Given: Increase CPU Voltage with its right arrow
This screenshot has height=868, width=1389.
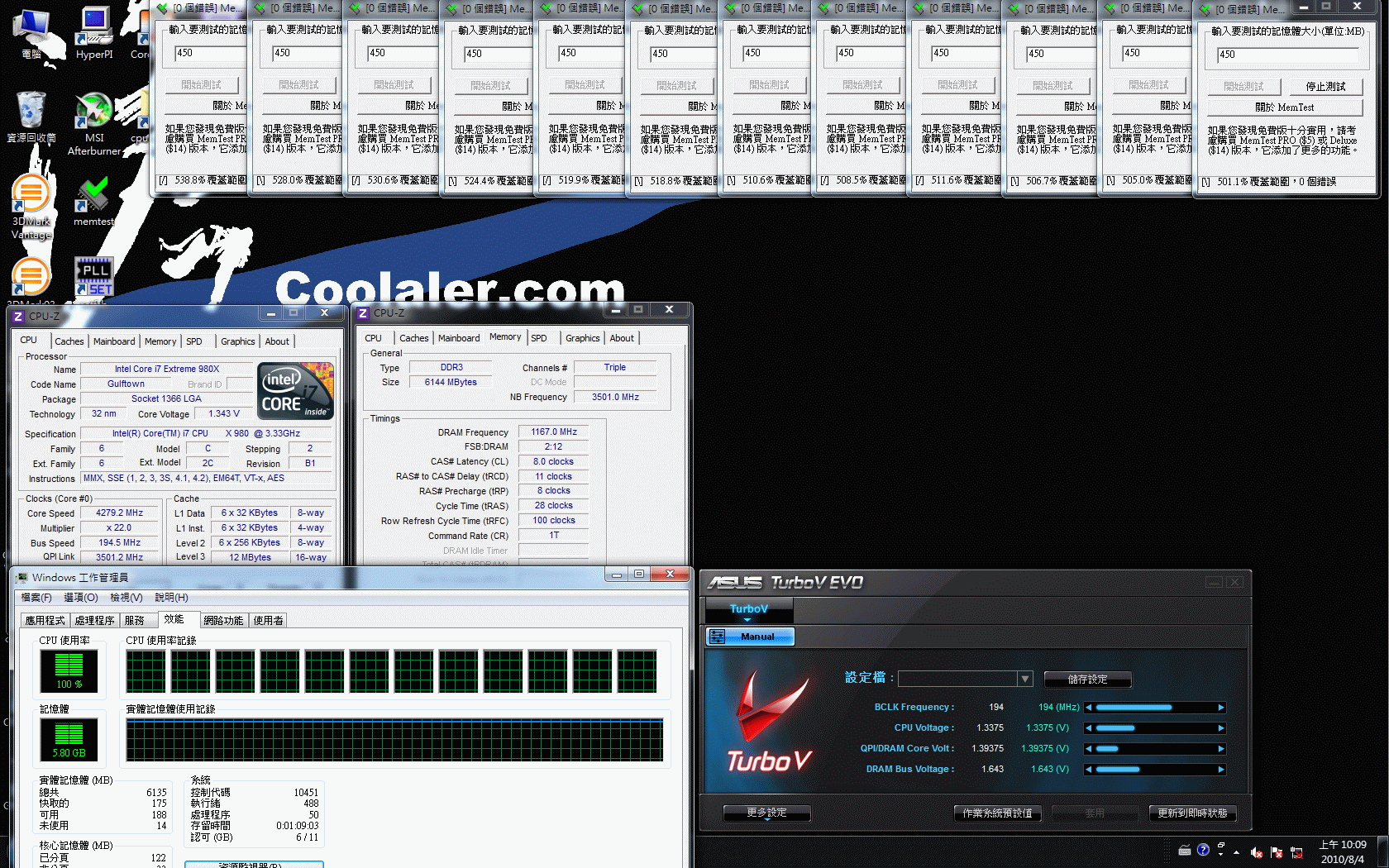Looking at the screenshot, I should (x=1220, y=728).
